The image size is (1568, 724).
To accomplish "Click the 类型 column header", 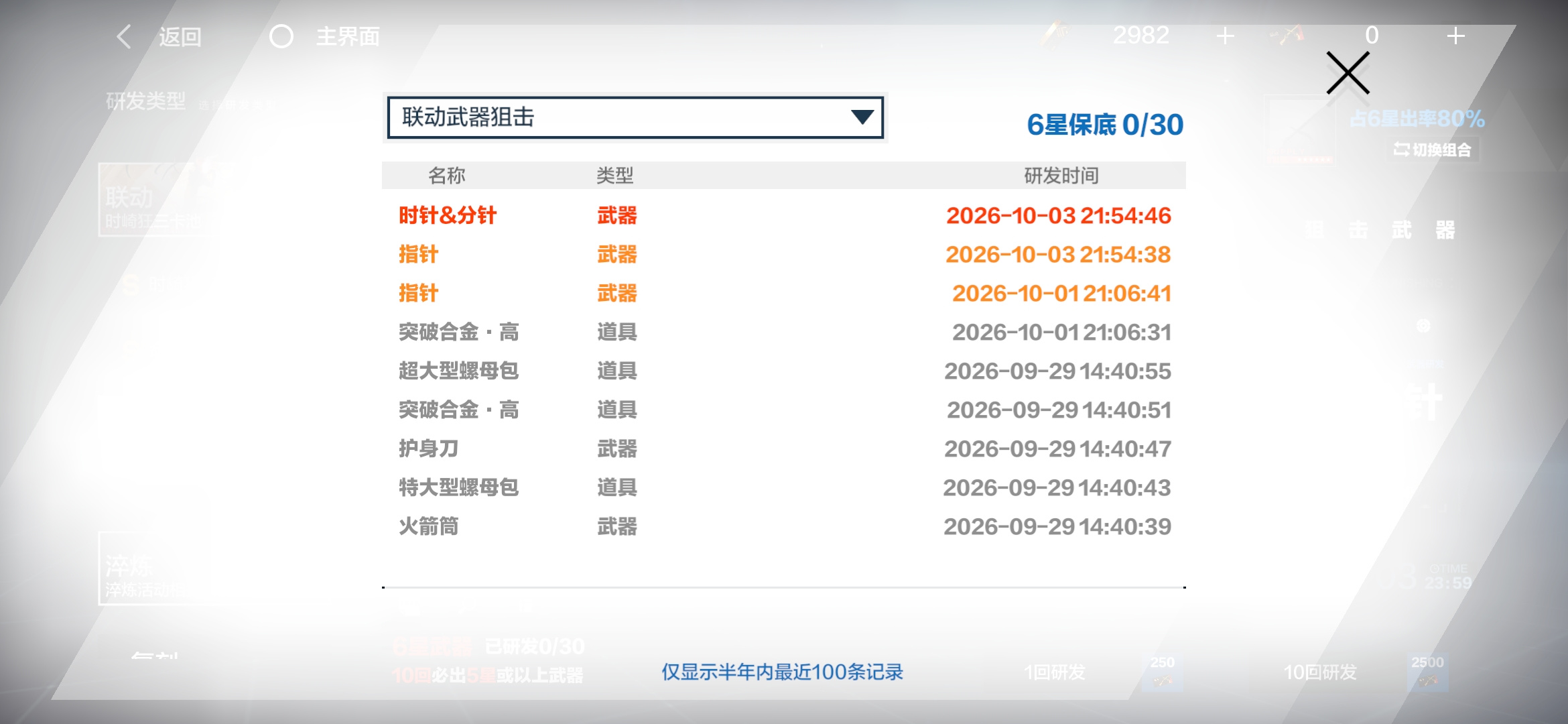I will 614,176.
